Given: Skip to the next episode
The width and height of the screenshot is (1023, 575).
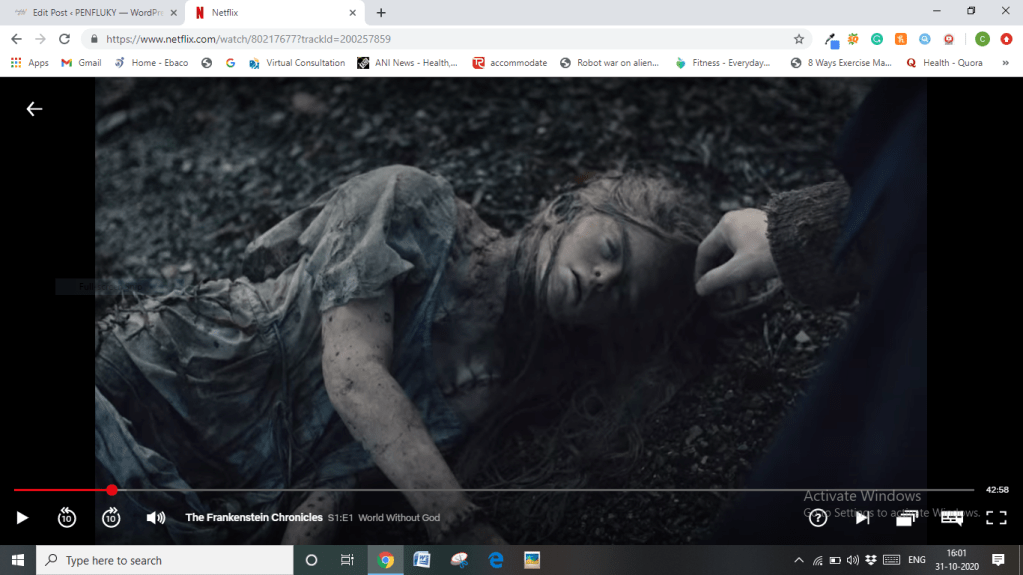Looking at the screenshot, I should point(862,517).
